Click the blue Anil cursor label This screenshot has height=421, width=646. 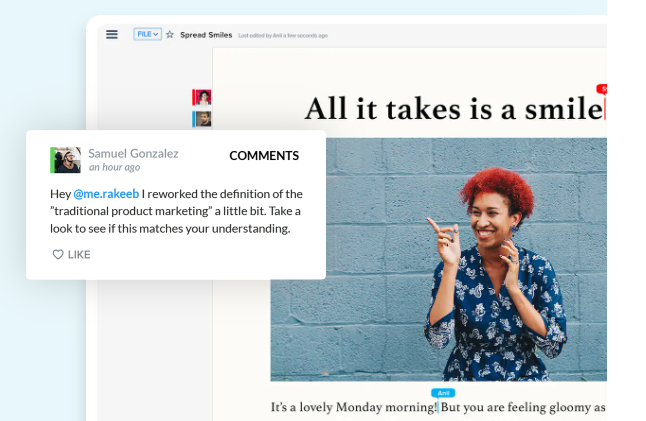tap(443, 393)
